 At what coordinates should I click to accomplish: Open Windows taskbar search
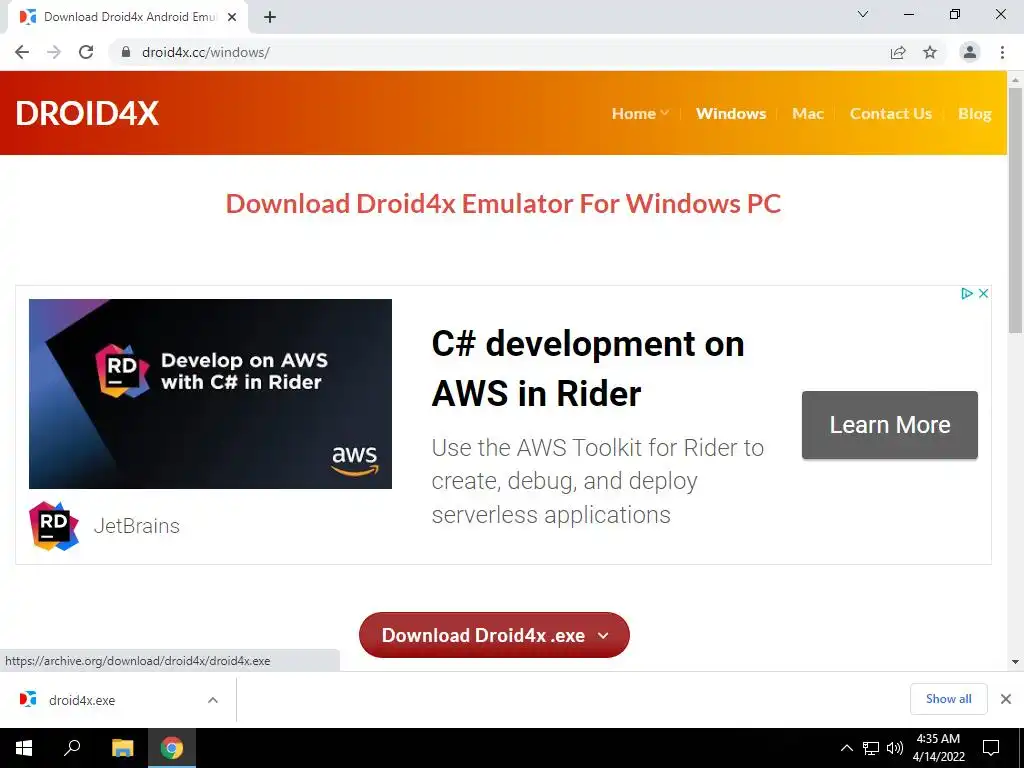click(72, 748)
